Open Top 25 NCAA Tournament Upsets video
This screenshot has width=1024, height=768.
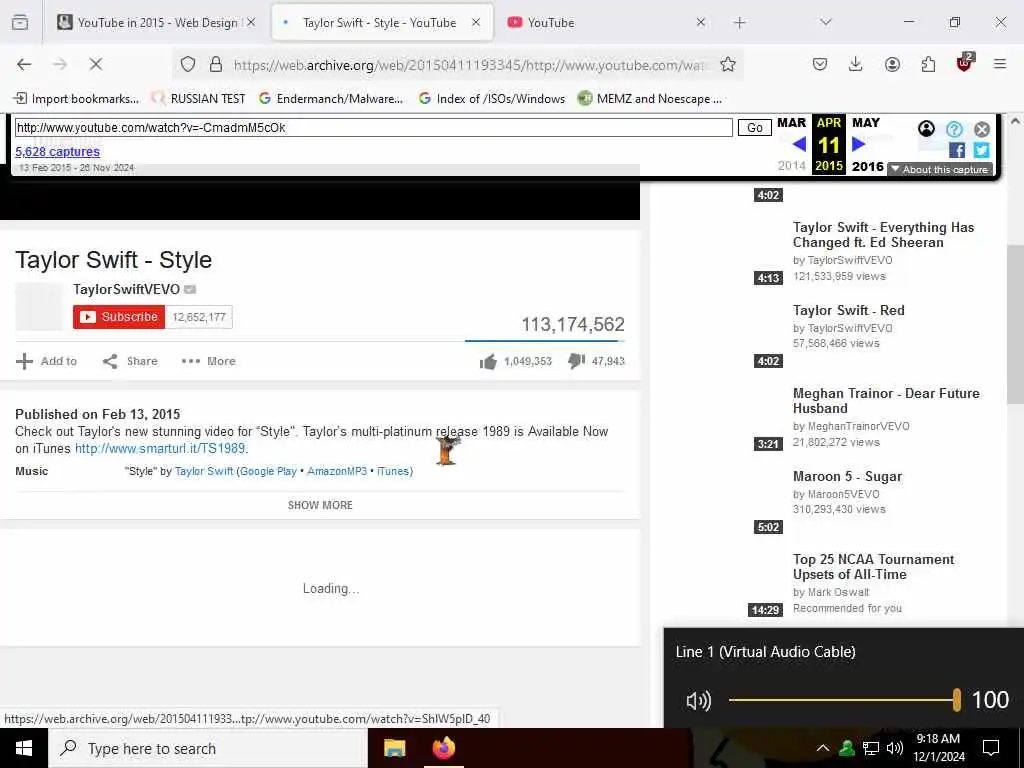(873, 567)
